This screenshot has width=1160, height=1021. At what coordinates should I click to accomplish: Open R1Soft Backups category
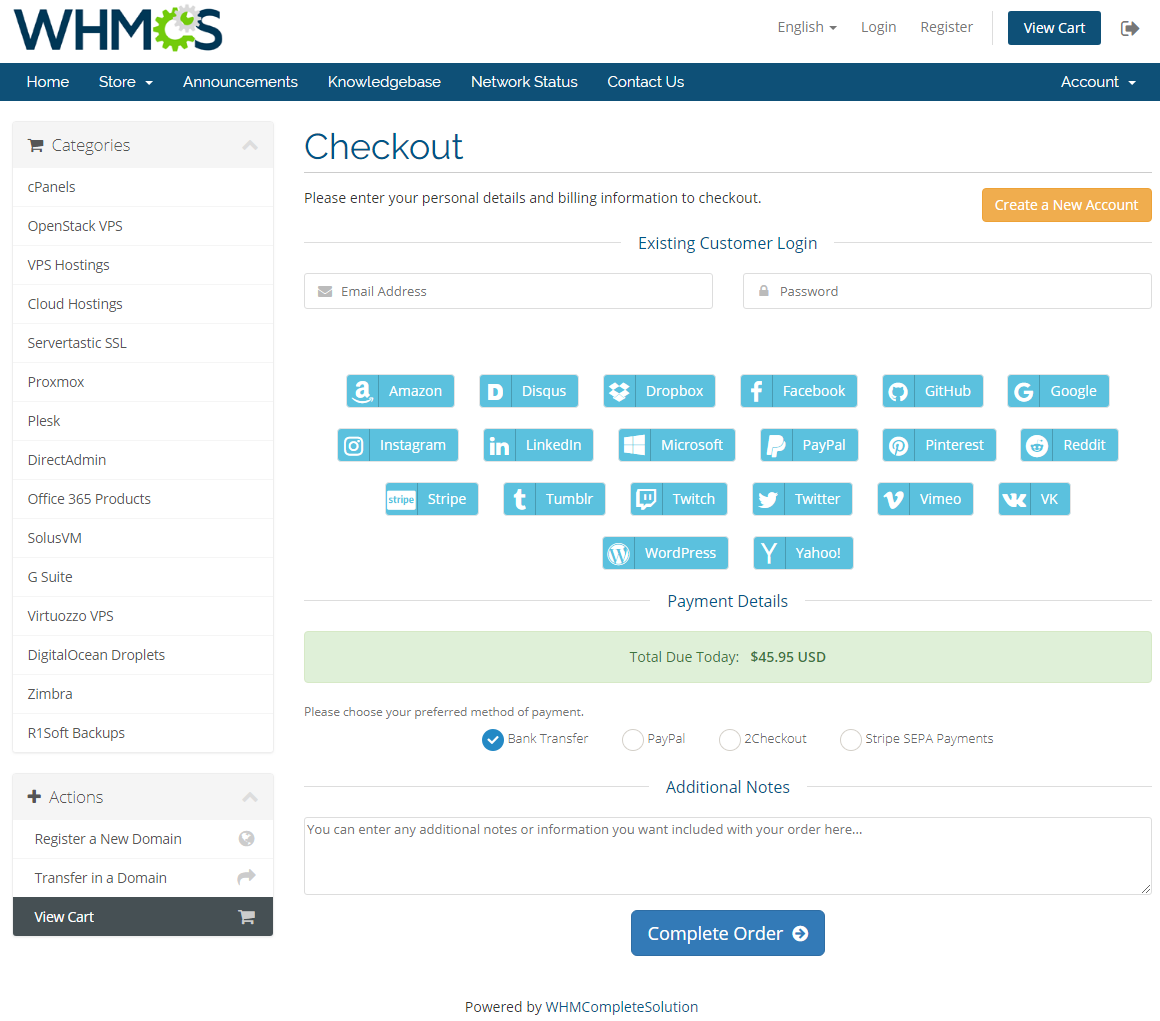click(143, 733)
